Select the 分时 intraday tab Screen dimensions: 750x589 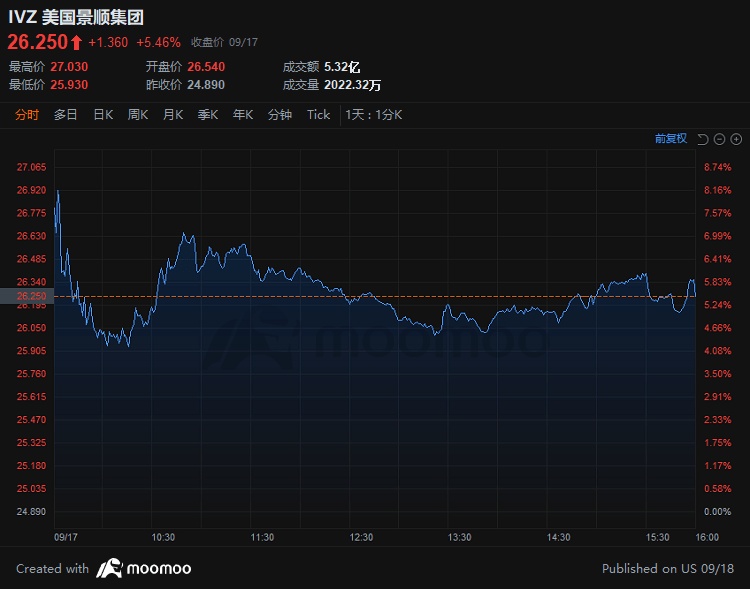(x=27, y=115)
